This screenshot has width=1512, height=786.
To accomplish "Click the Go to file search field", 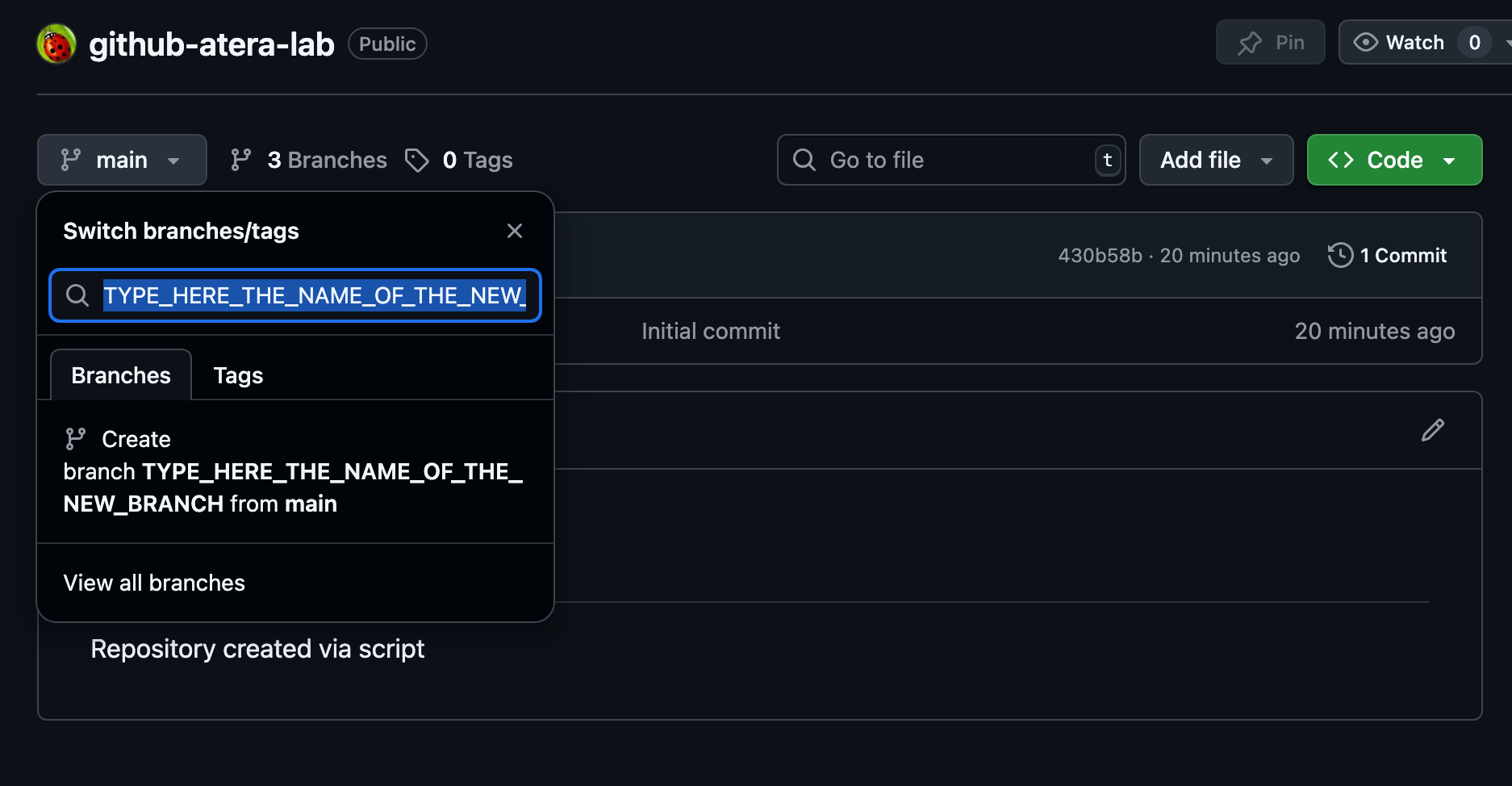I will 951,160.
